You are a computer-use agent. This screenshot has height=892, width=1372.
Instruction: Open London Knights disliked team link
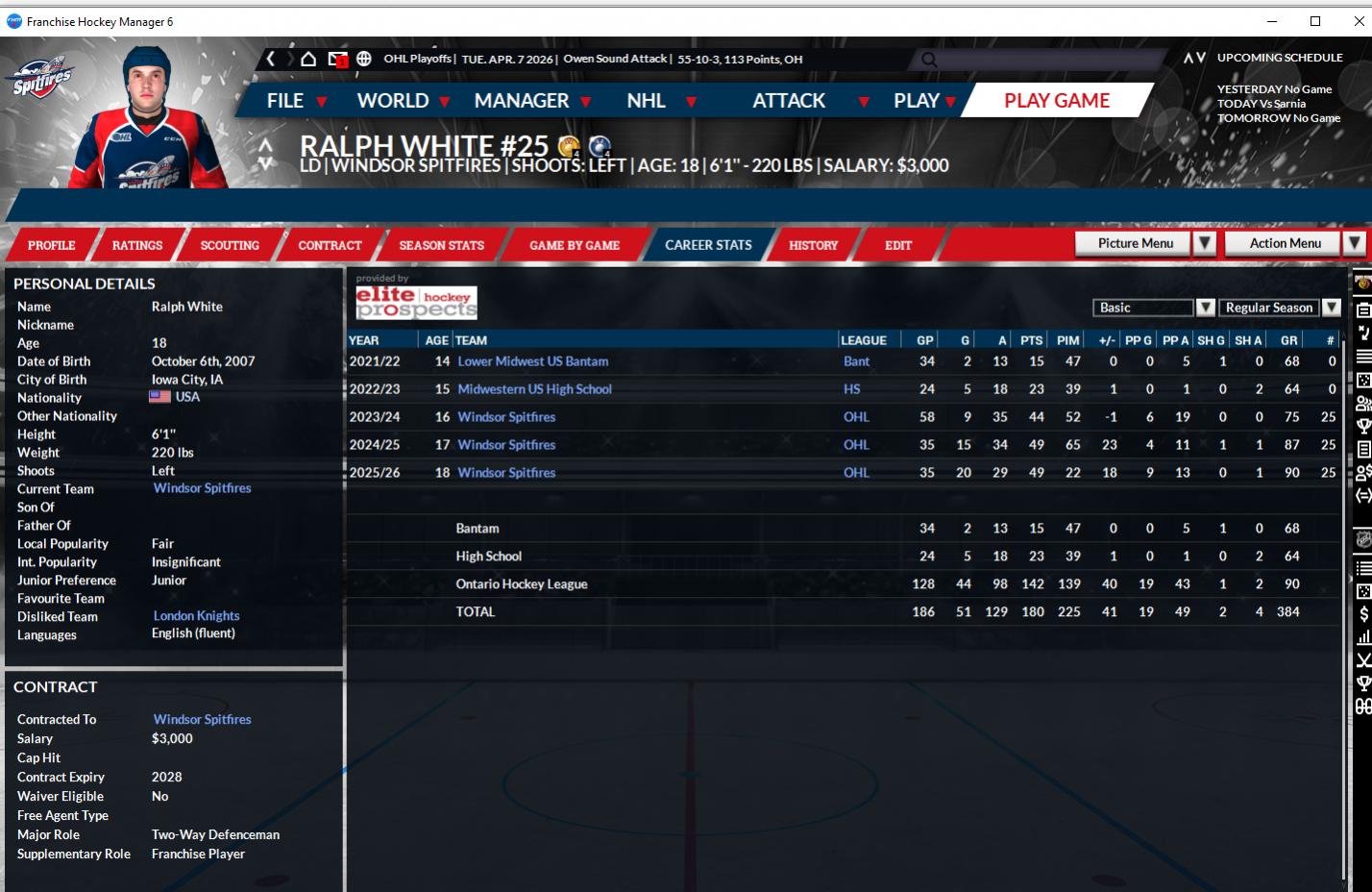point(196,616)
